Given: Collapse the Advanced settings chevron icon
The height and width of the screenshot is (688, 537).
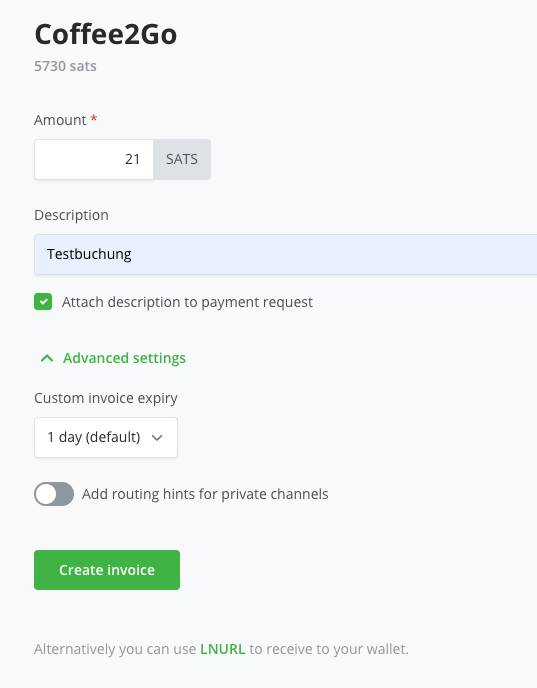Looking at the screenshot, I should (47, 358).
